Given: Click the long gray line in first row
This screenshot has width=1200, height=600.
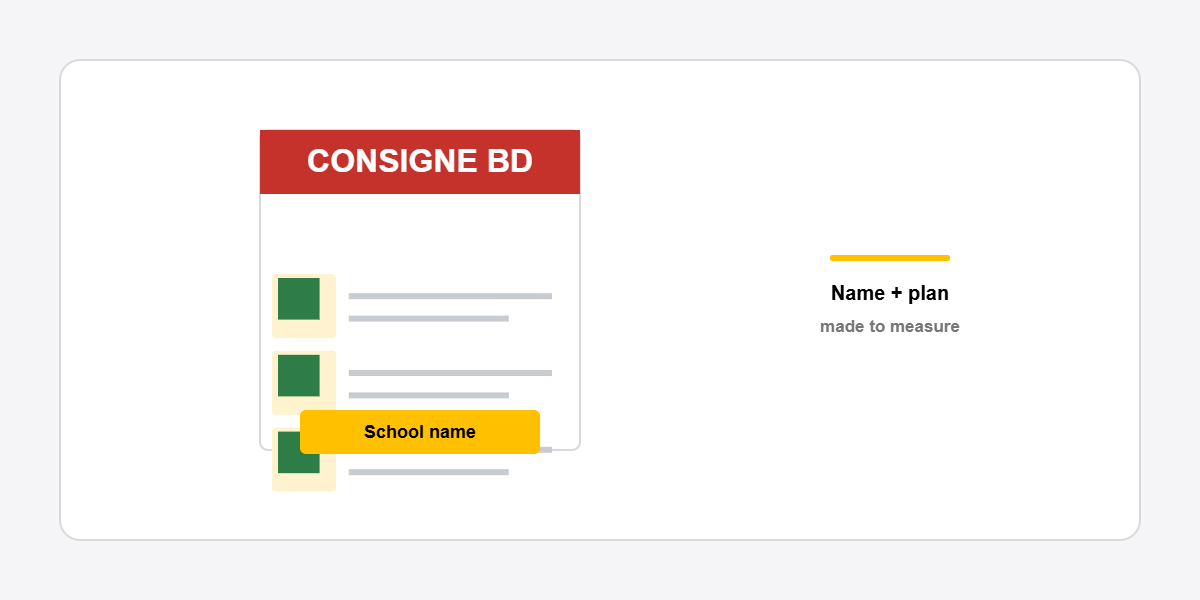Looking at the screenshot, I should point(450,296).
